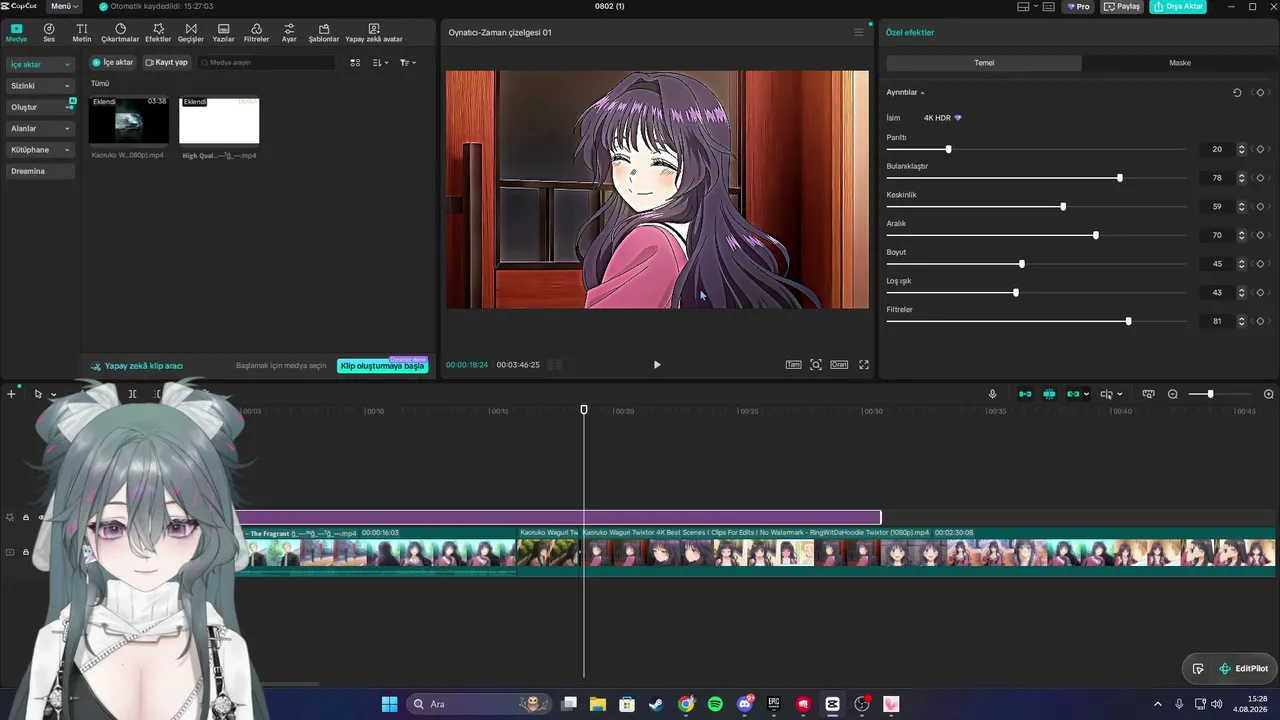1280x720 pixels.
Task: Open the Şablonlar templates panel
Action: (x=324, y=33)
